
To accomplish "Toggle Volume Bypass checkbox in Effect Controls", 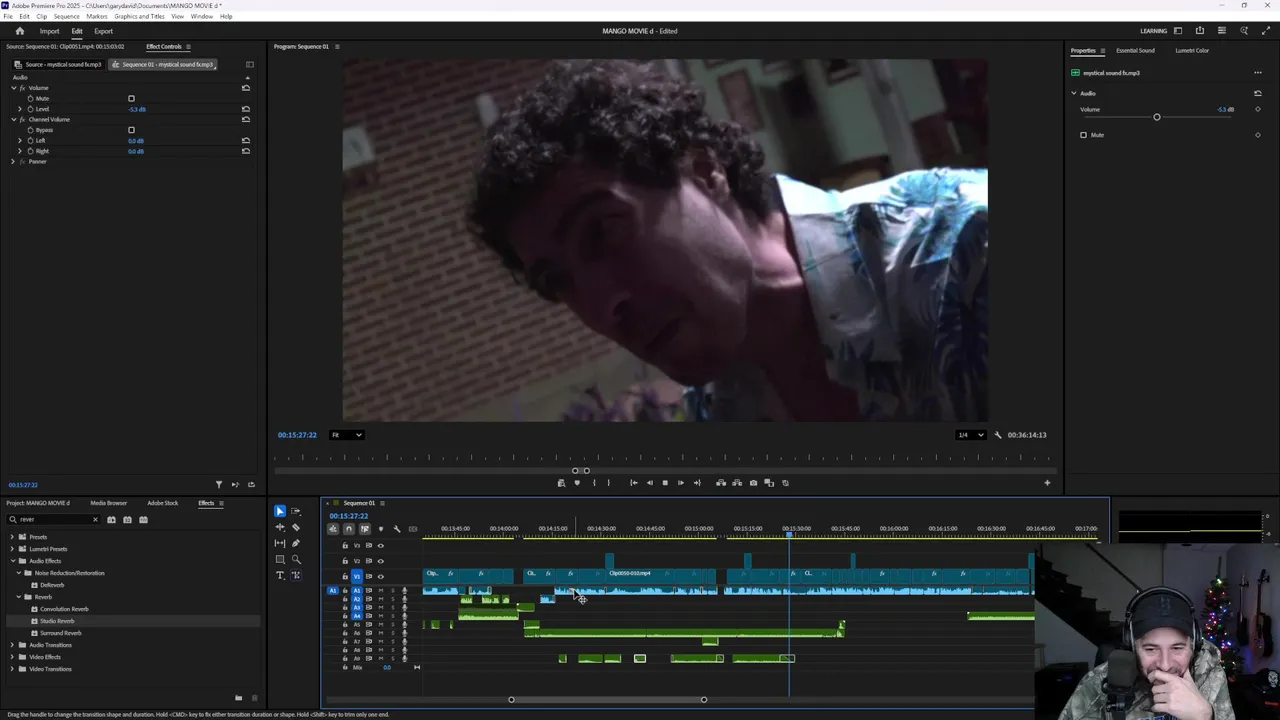I will click(x=131, y=130).
